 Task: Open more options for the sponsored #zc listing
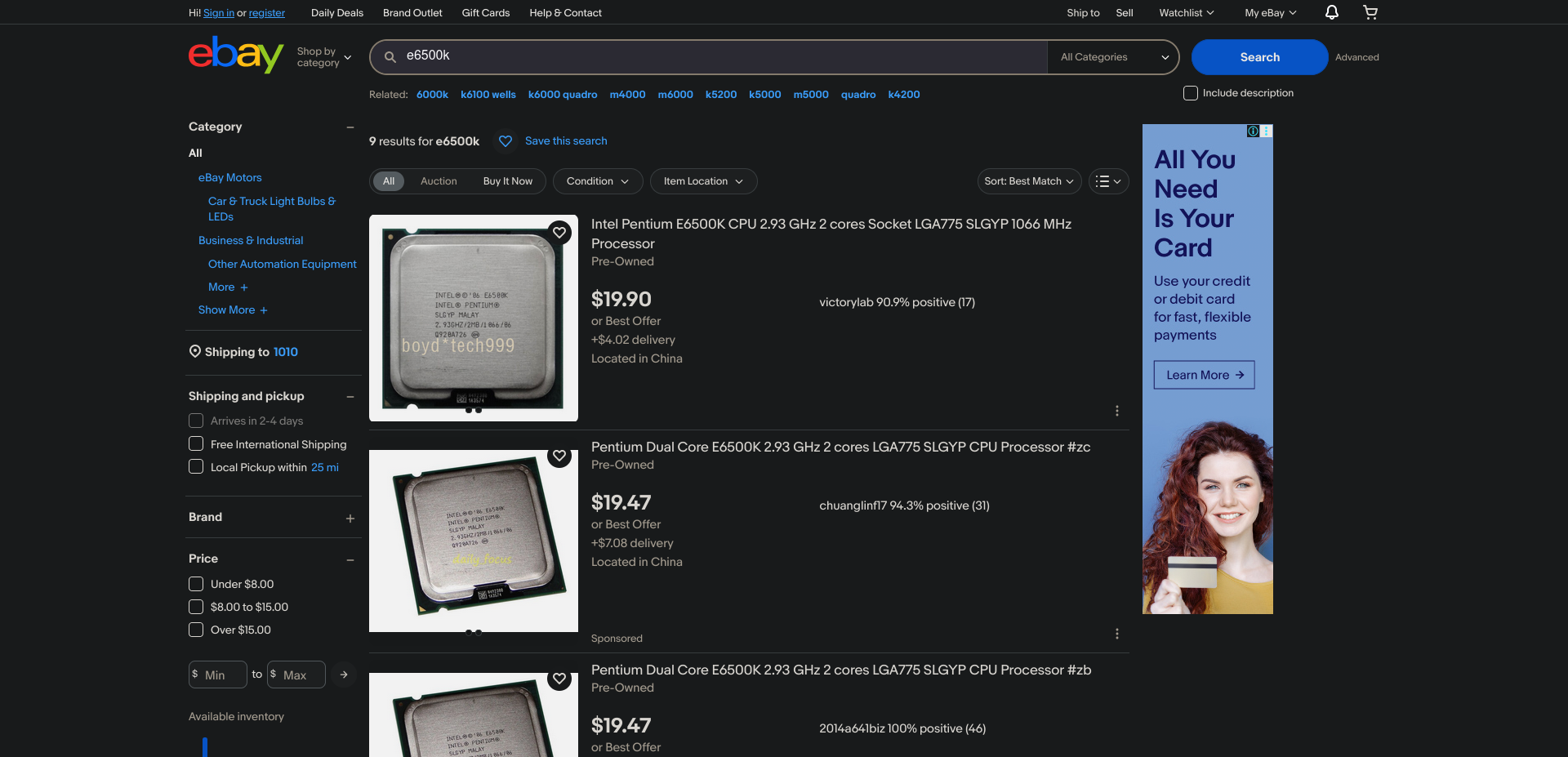click(1117, 634)
